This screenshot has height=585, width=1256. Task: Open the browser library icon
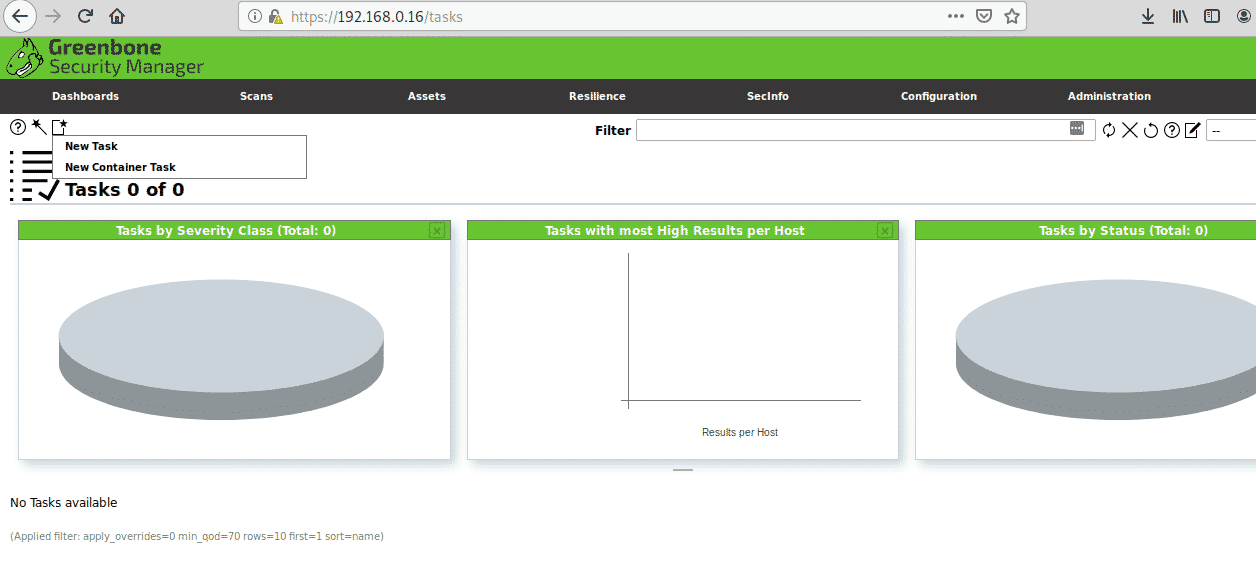(1180, 16)
